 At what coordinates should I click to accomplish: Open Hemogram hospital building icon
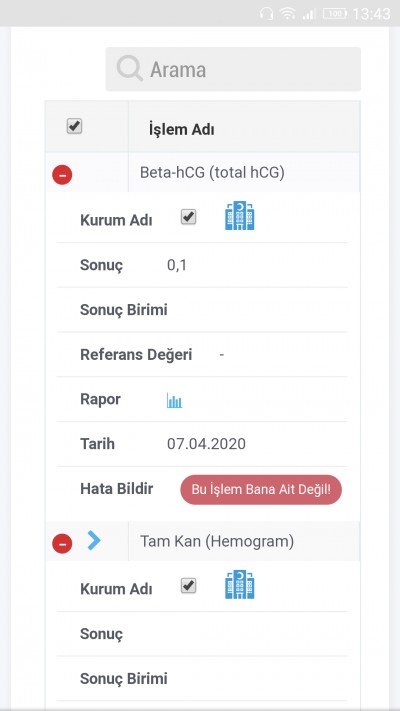click(x=239, y=584)
